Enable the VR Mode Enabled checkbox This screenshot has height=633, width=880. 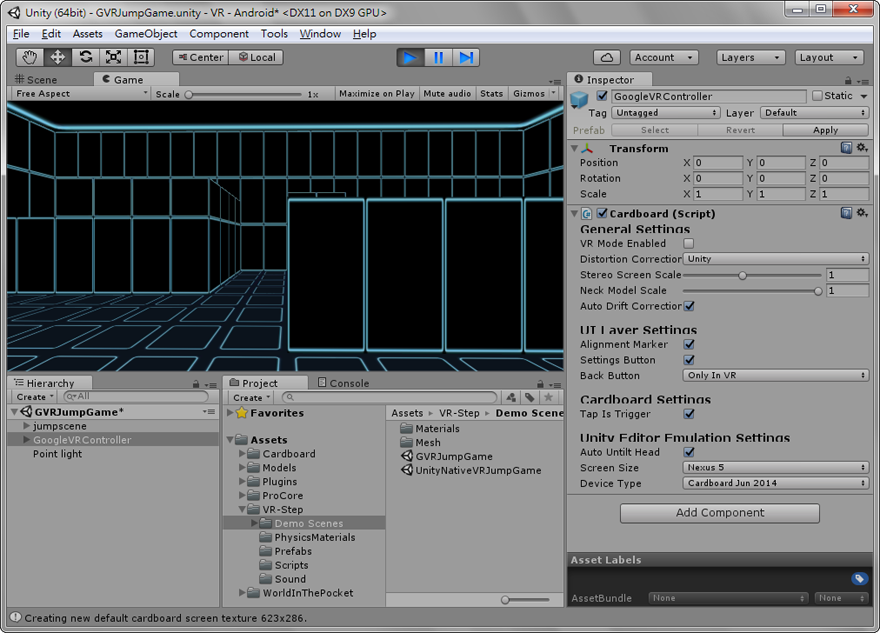(x=689, y=244)
